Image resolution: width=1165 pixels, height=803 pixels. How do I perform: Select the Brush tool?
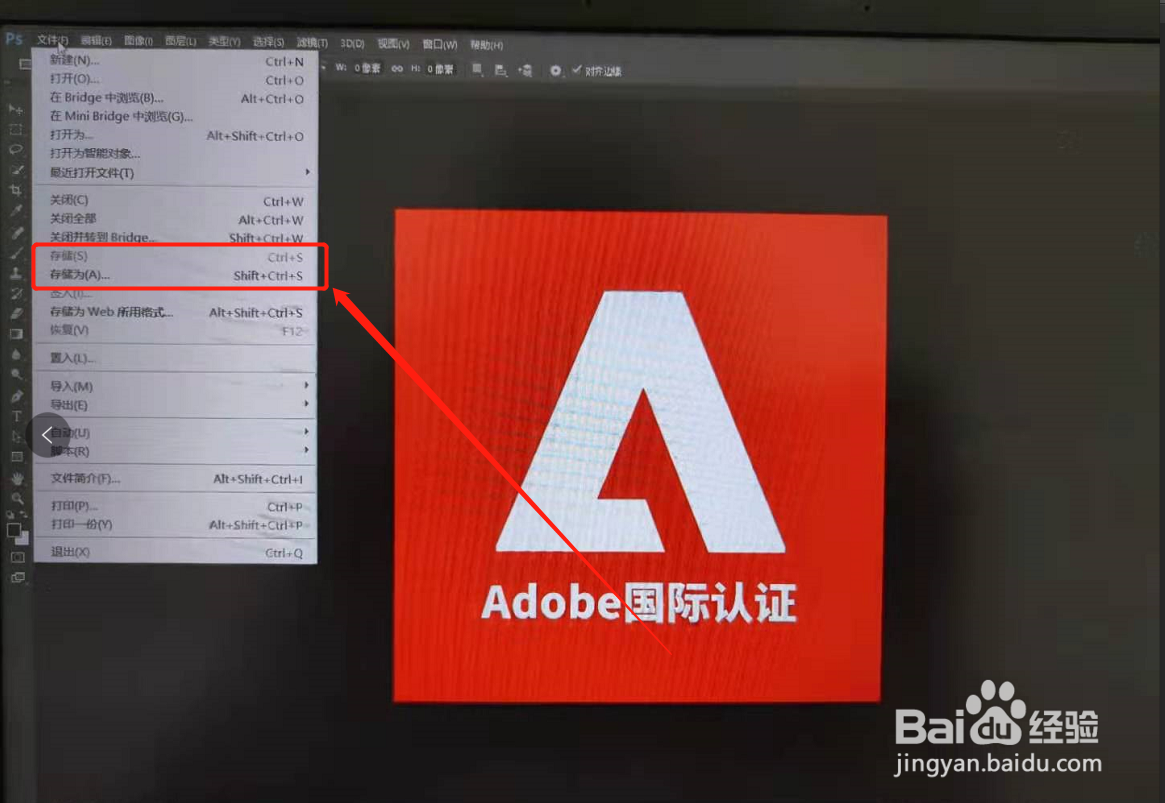point(16,253)
